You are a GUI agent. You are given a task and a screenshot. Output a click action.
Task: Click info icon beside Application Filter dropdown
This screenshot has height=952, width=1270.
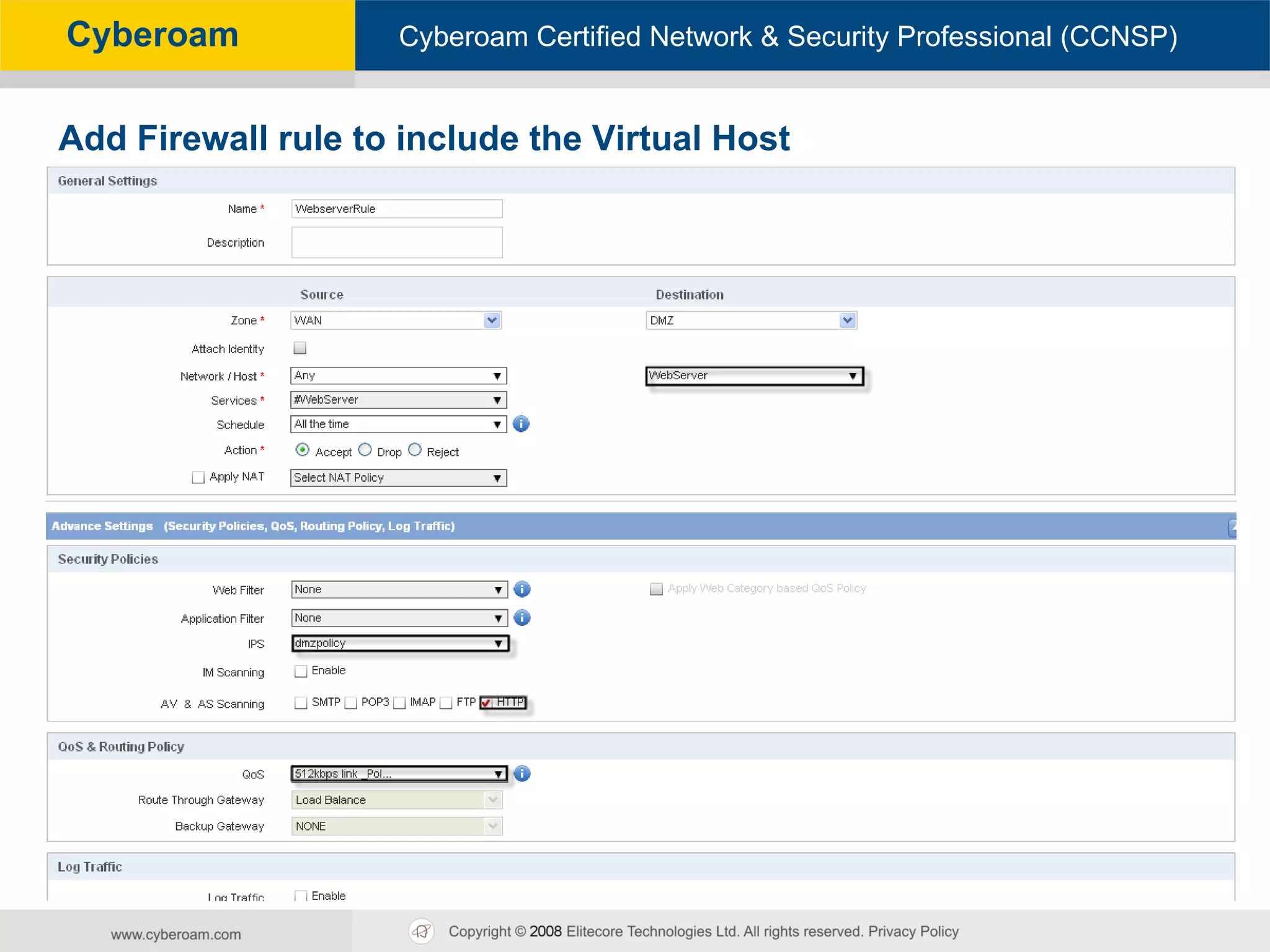click(522, 617)
